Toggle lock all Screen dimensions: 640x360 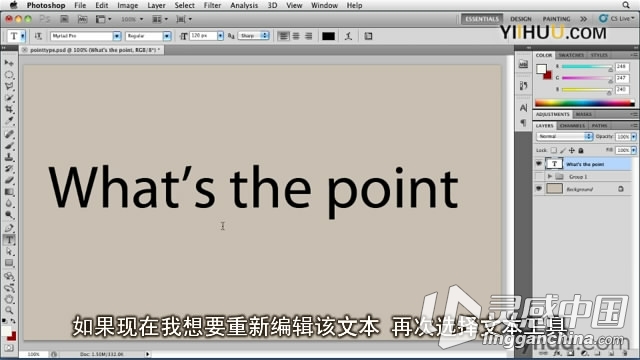[581, 150]
